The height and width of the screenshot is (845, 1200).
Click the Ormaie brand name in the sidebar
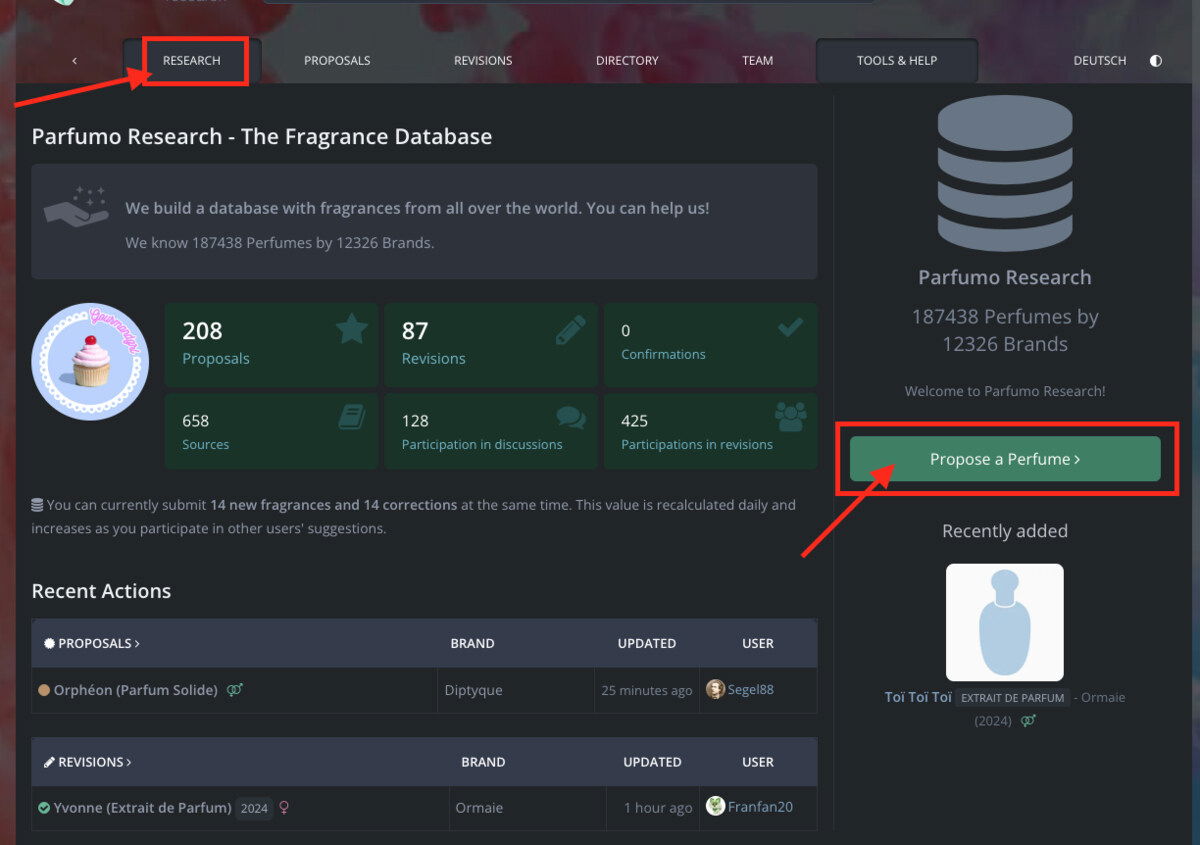[x=1103, y=697]
